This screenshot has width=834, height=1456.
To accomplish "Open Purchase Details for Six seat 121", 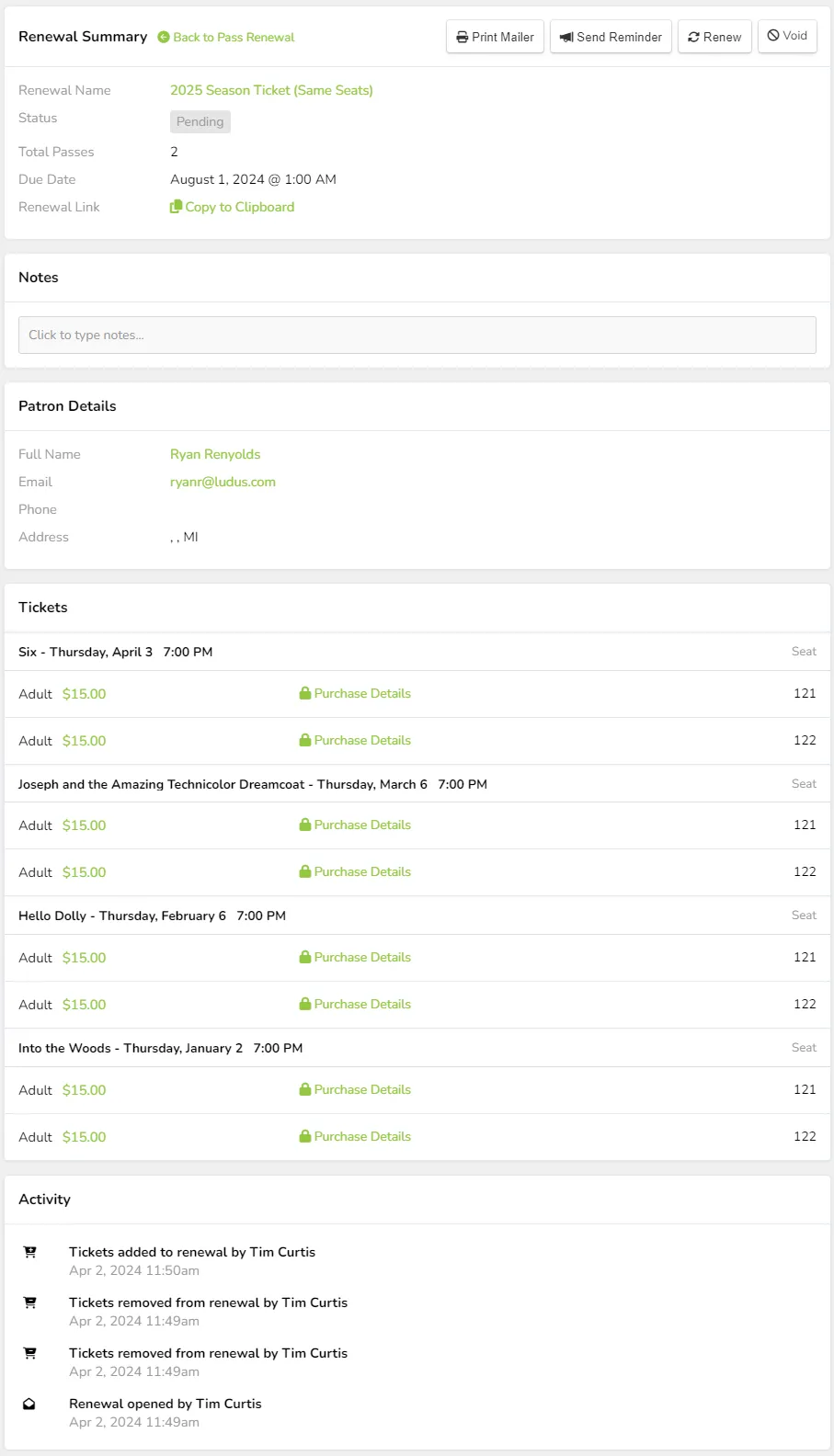I will (362, 694).
